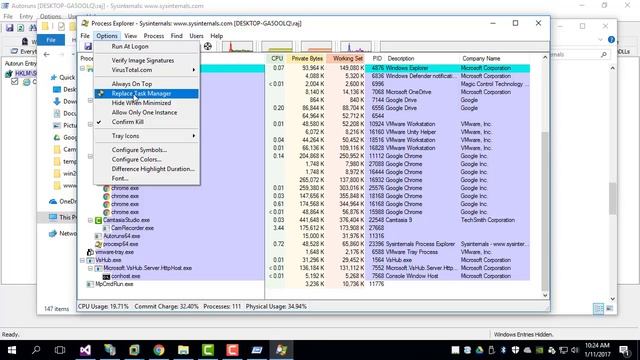Toggle Always On Top option
Viewport: 640px width, 360px height.
tap(132, 84)
